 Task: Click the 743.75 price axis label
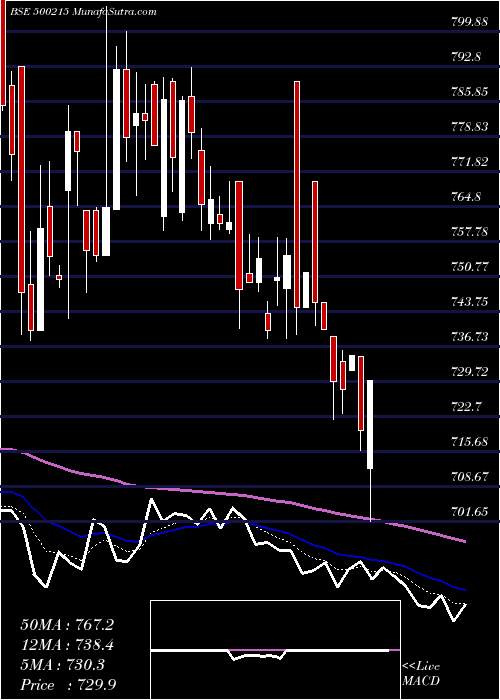(x=469, y=302)
